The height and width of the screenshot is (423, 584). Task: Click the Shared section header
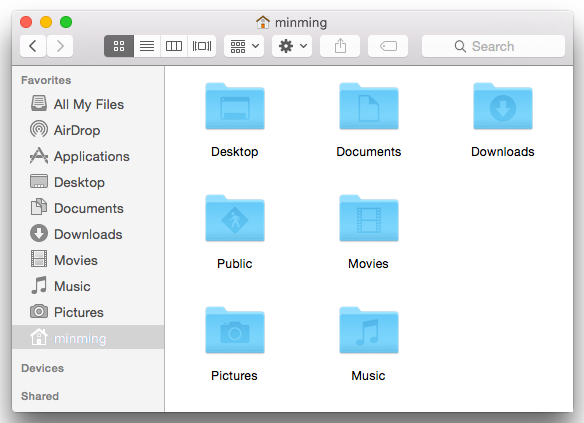coord(40,396)
